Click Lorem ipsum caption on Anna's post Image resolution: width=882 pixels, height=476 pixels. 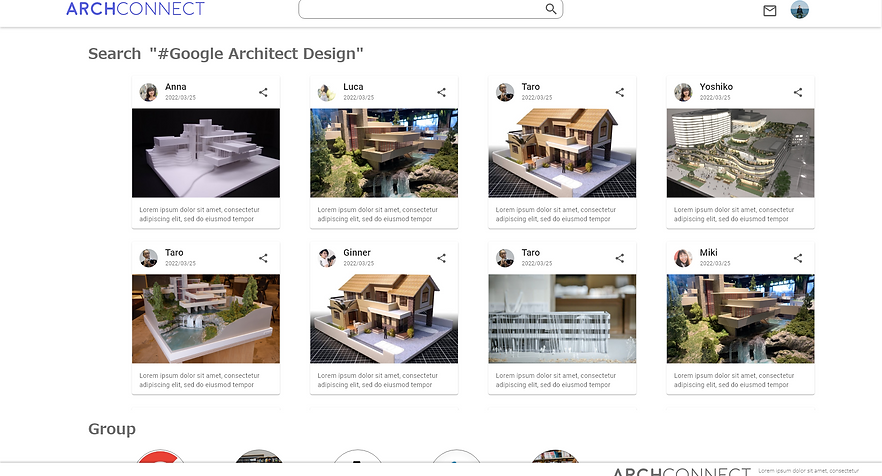[200, 214]
